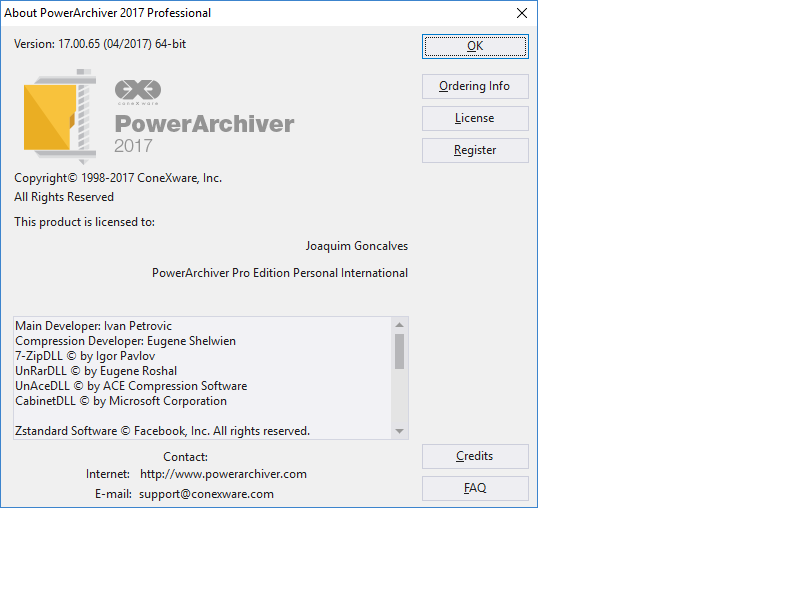The width and height of the screenshot is (800, 600).
Task: Click the yellow PowerArchiver folder logo
Action: pos(60,117)
